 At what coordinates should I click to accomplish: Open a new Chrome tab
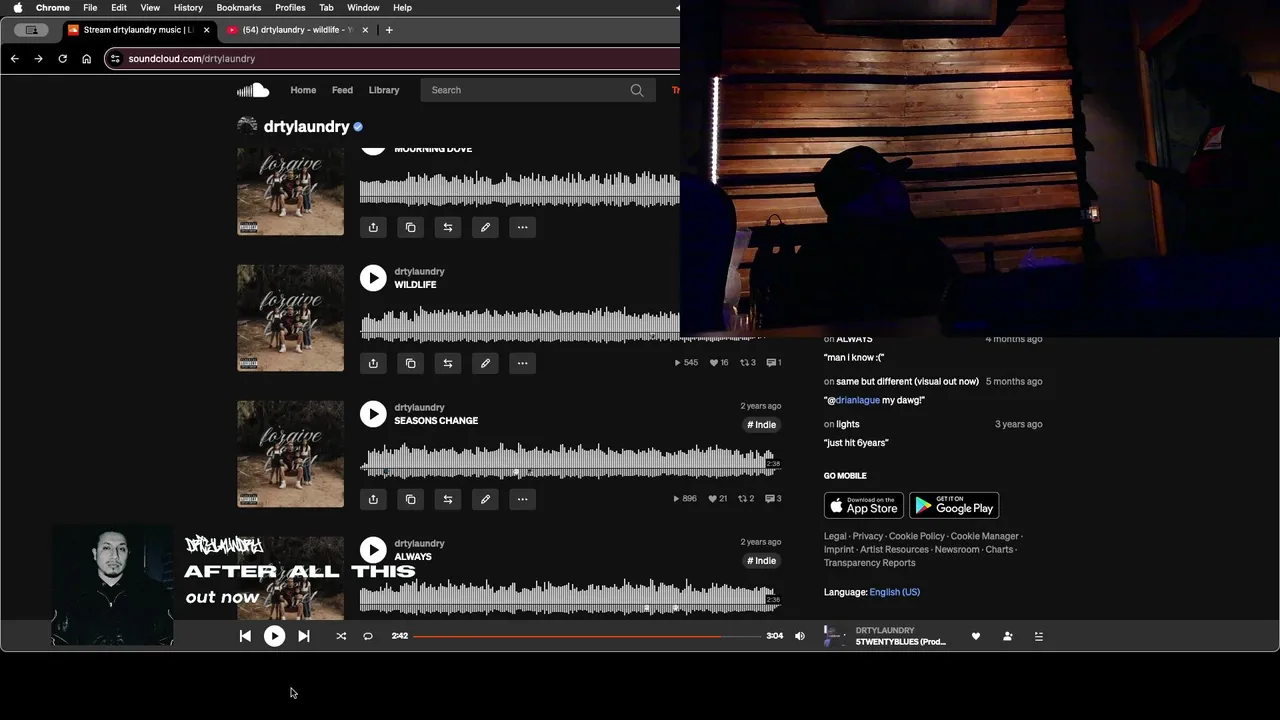coord(389,30)
